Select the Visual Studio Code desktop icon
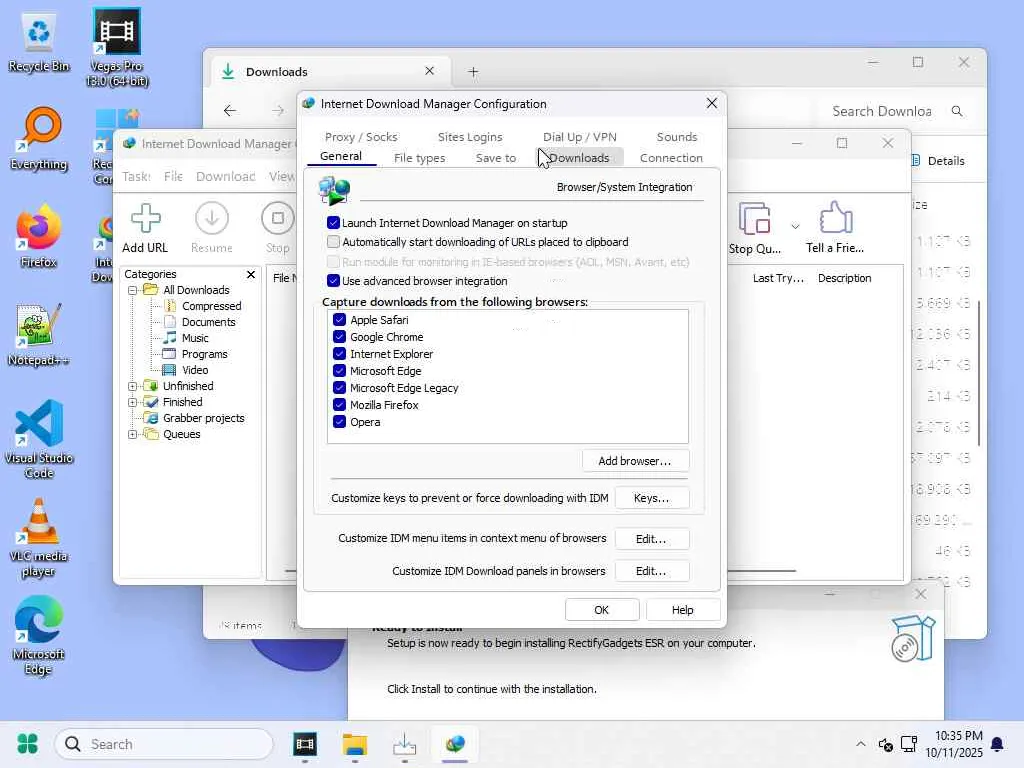 39,440
